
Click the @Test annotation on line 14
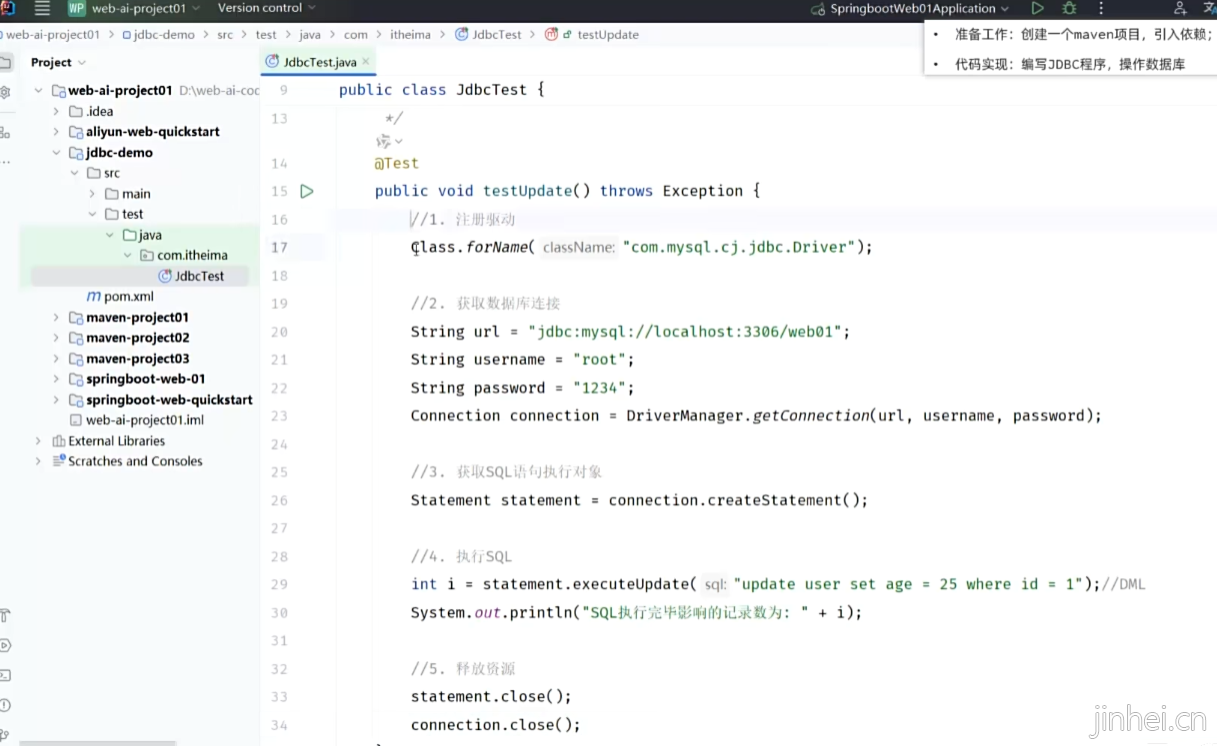coord(397,163)
